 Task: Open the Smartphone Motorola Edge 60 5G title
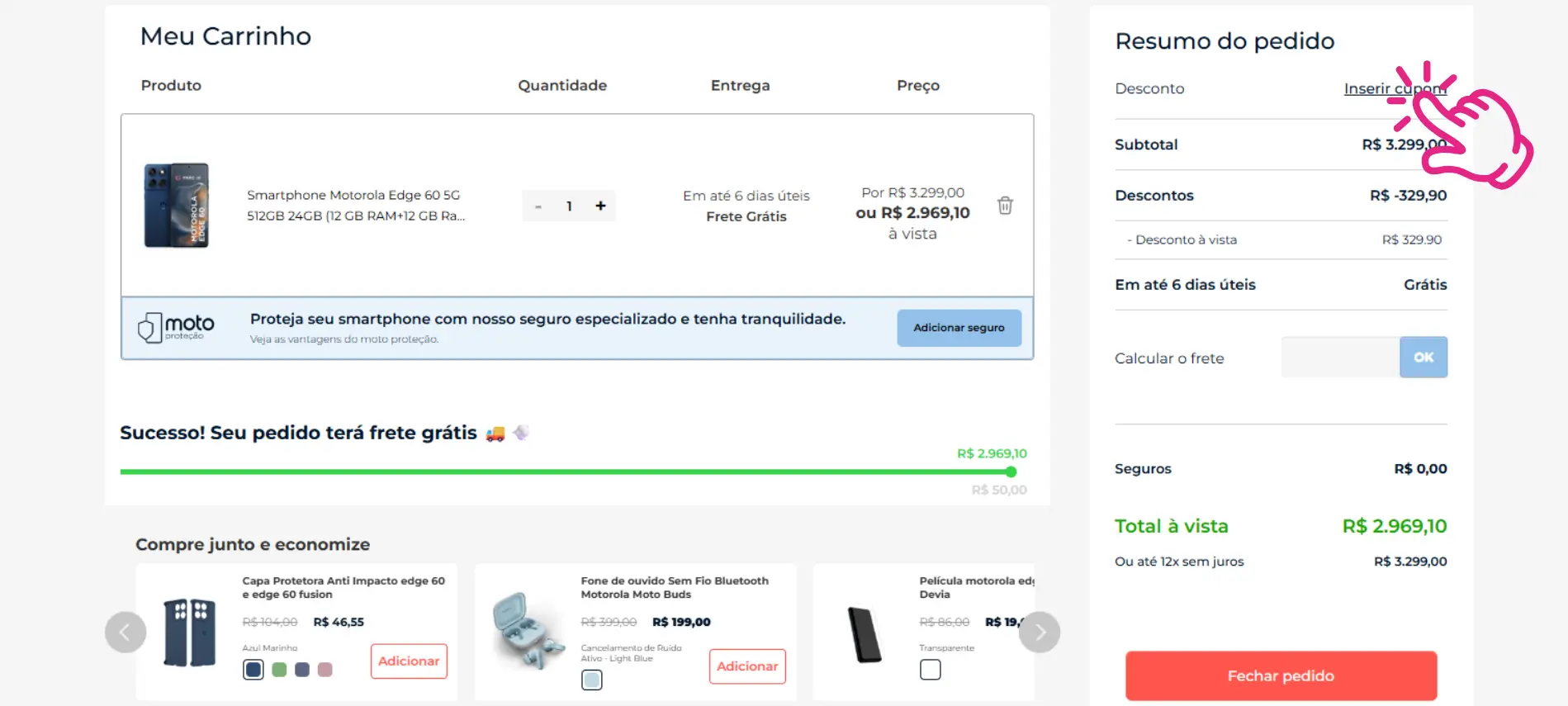tap(356, 206)
